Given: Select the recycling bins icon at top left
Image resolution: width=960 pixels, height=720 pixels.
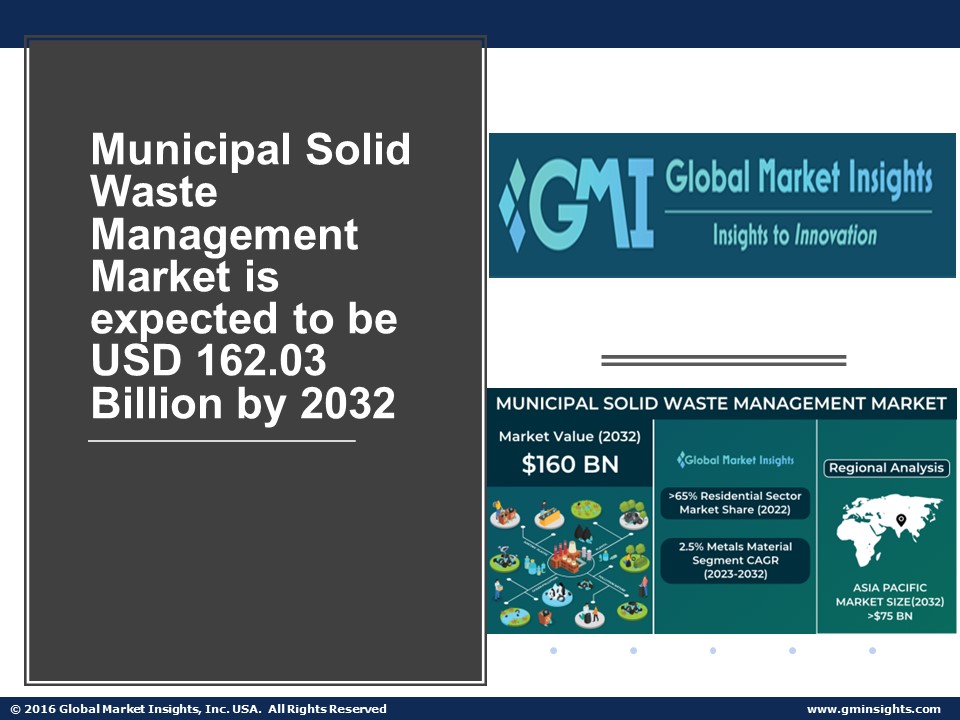Looking at the screenshot, I should [x=507, y=515].
